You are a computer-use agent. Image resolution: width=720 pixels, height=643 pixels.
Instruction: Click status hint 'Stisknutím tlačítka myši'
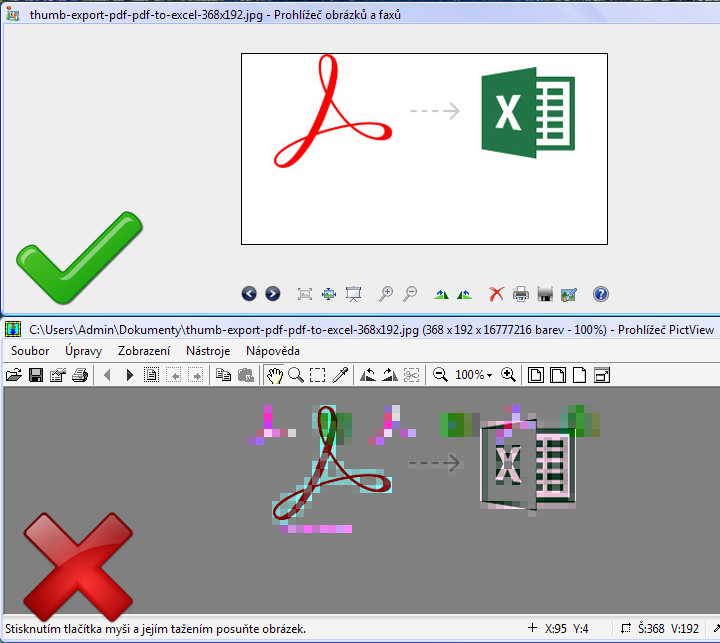155,629
